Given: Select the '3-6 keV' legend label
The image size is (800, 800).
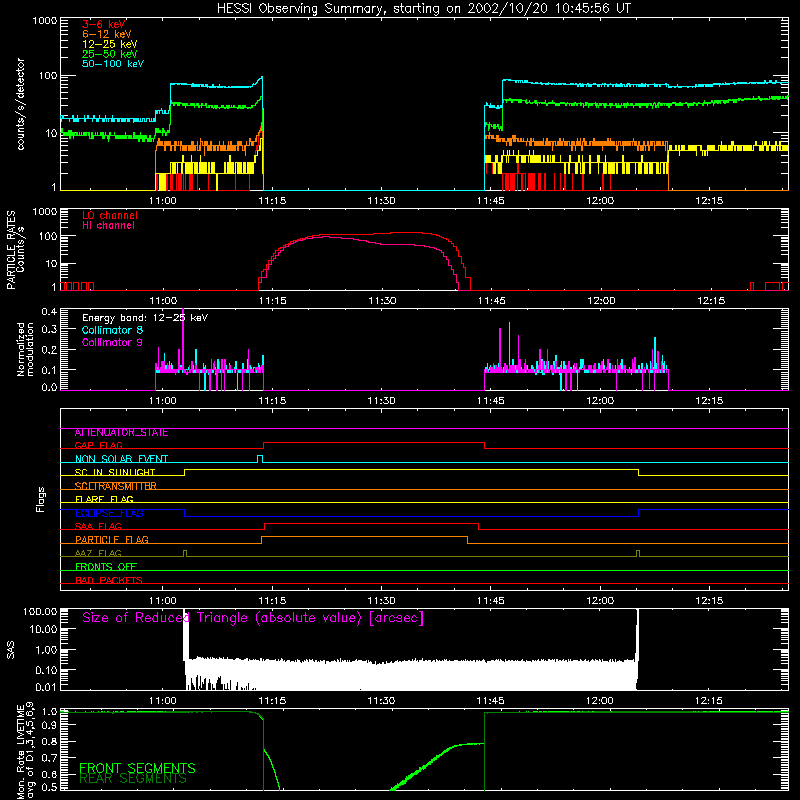Looking at the screenshot, I should coord(104,24).
